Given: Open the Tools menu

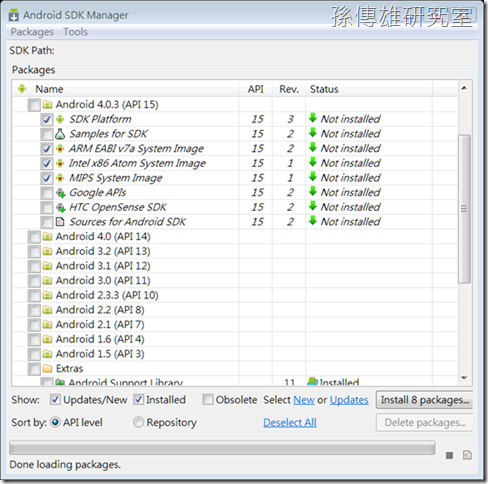Looking at the screenshot, I should point(76,32).
